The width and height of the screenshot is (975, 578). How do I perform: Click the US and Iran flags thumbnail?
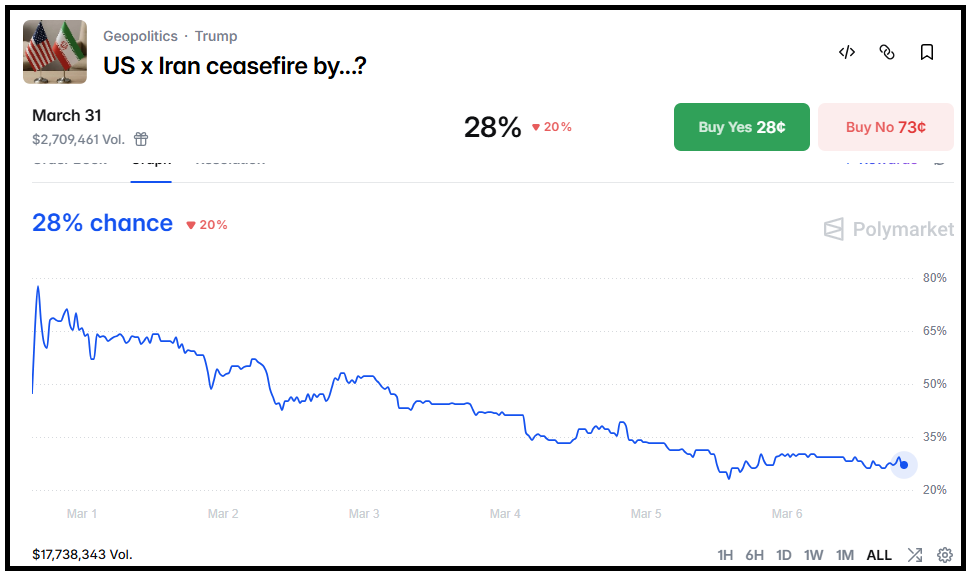tap(55, 51)
